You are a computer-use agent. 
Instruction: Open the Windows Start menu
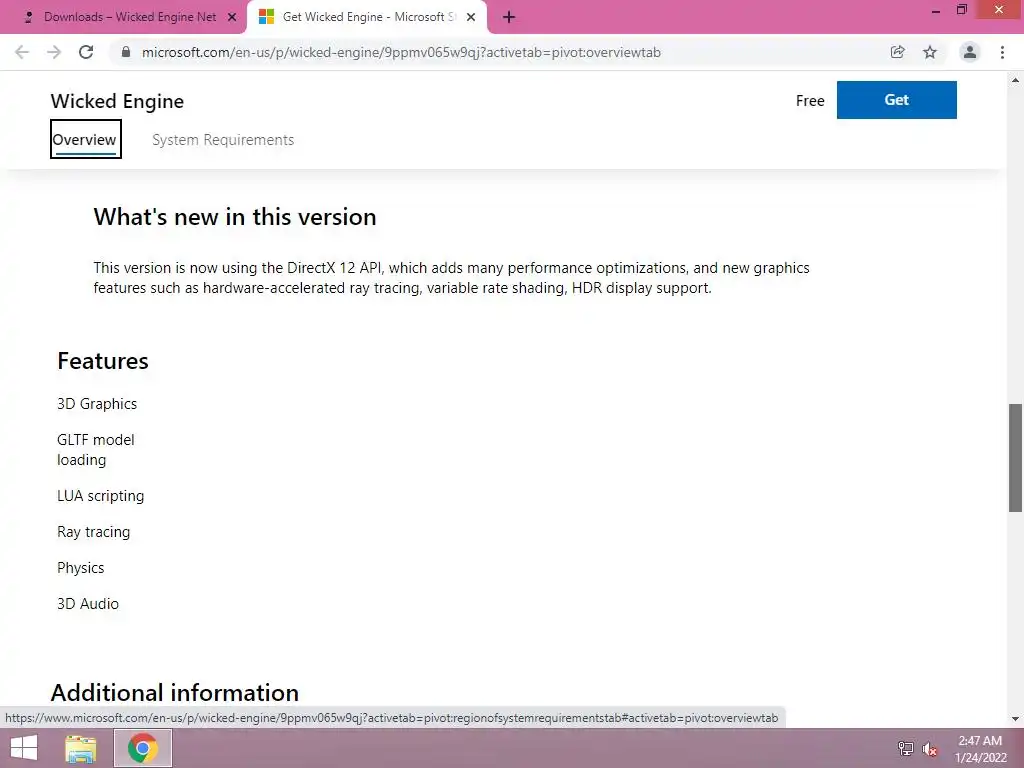(x=24, y=748)
